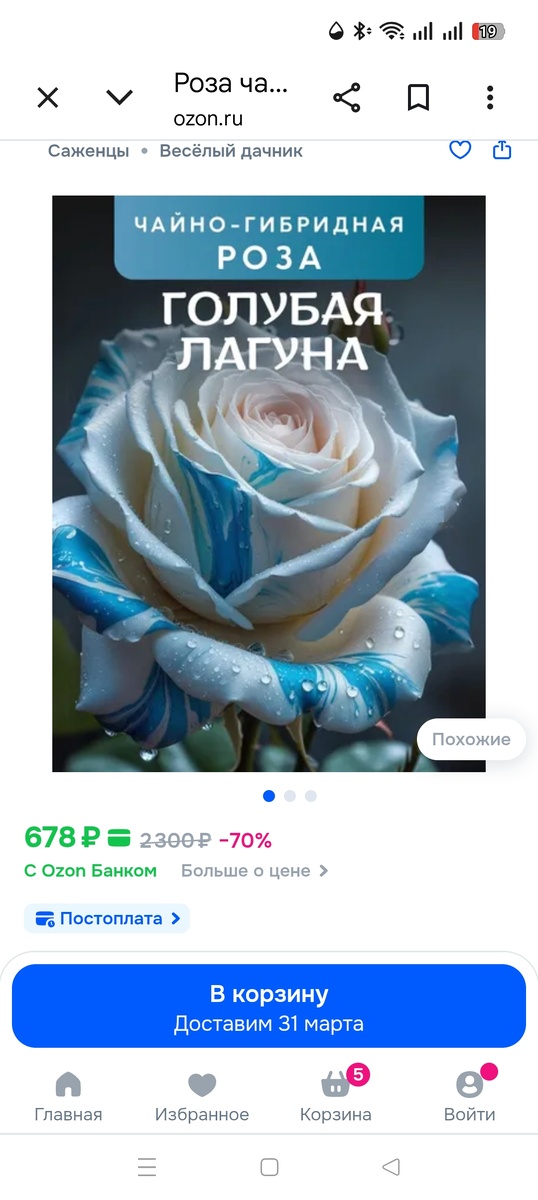The width and height of the screenshot is (538, 1200).
Task: Select the second image carousel dot
Action: (290, 796)
